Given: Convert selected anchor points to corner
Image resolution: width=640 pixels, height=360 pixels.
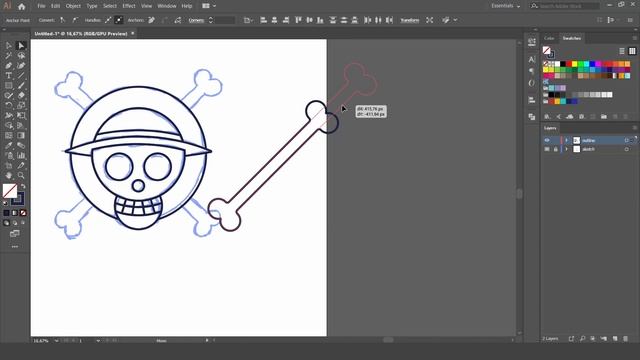Looking at the screenshot, I should (62, 20).
